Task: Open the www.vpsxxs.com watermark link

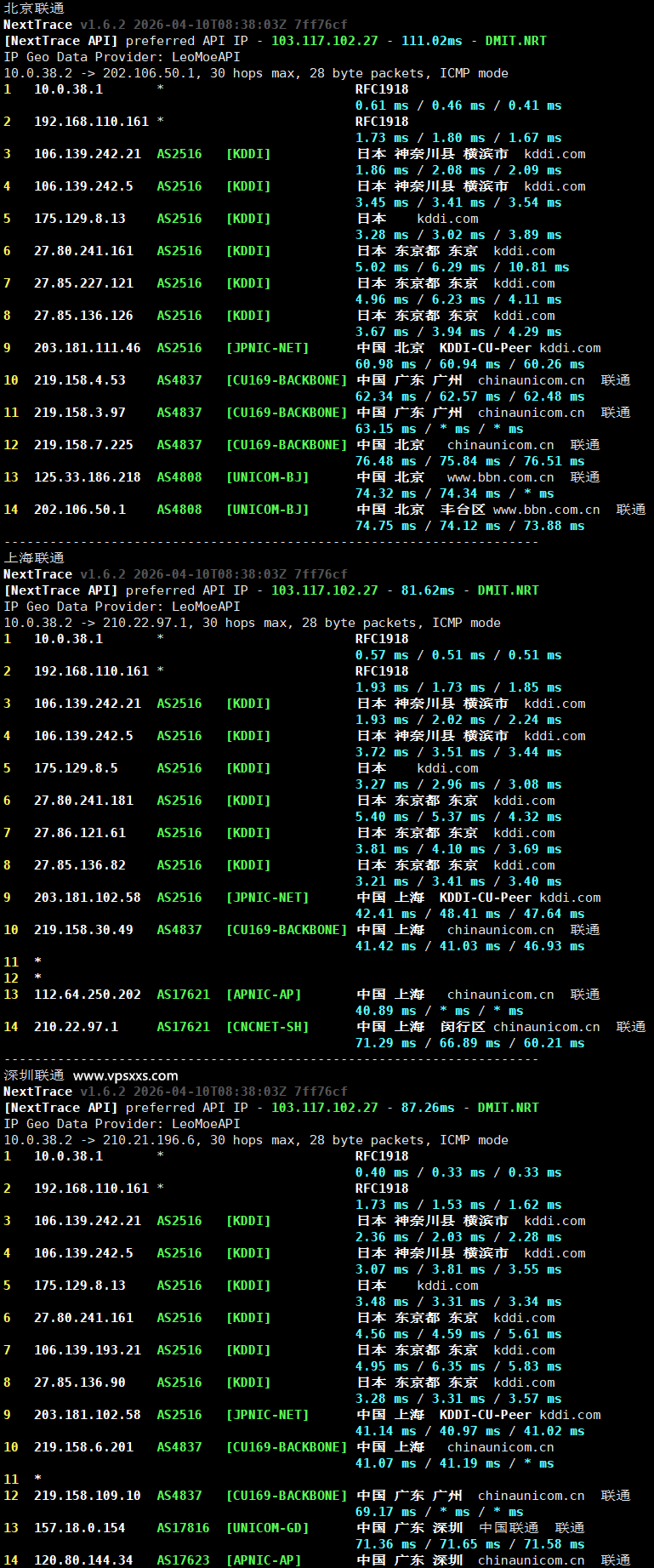Action: 126,1075
